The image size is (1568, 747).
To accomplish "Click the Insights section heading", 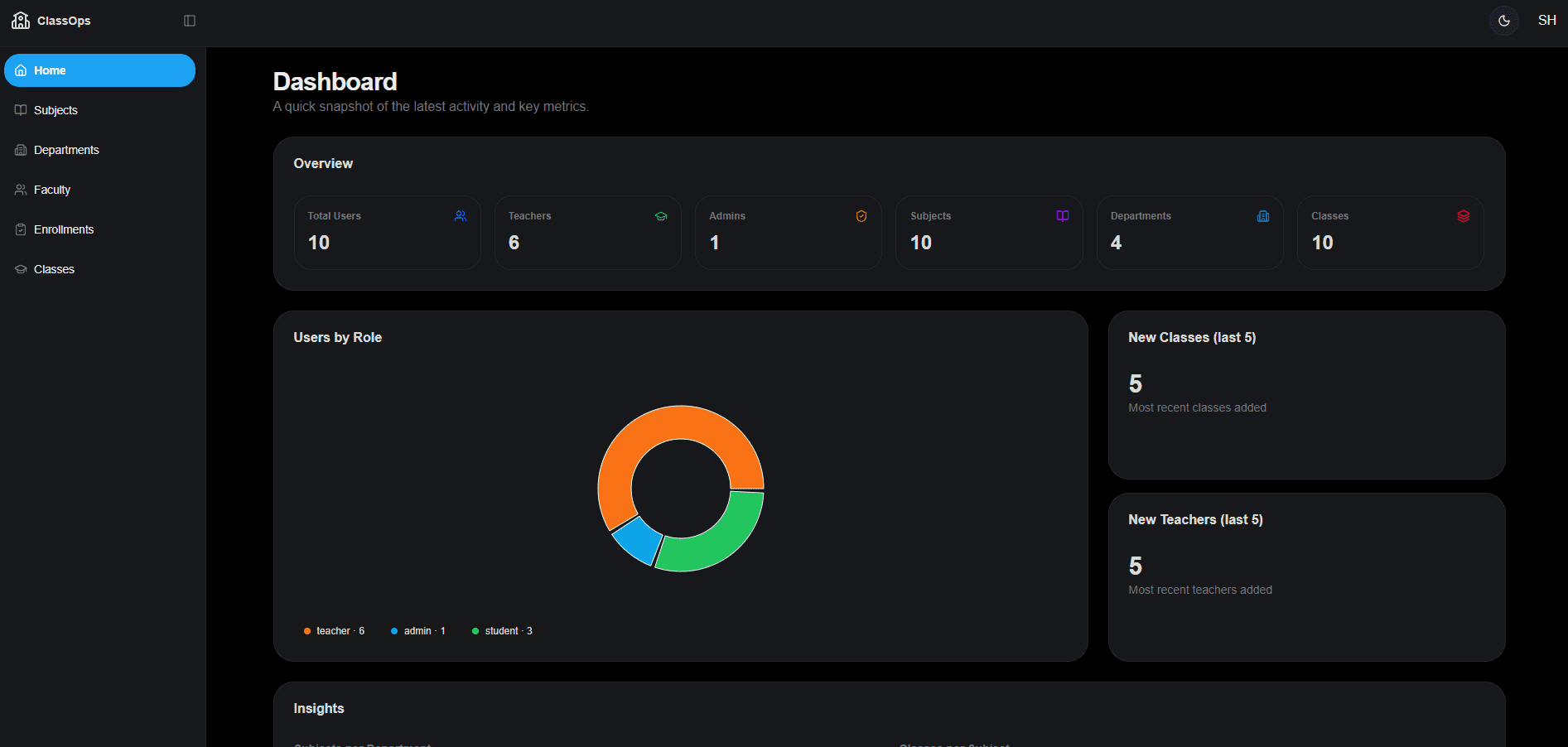I will (319, 708).
